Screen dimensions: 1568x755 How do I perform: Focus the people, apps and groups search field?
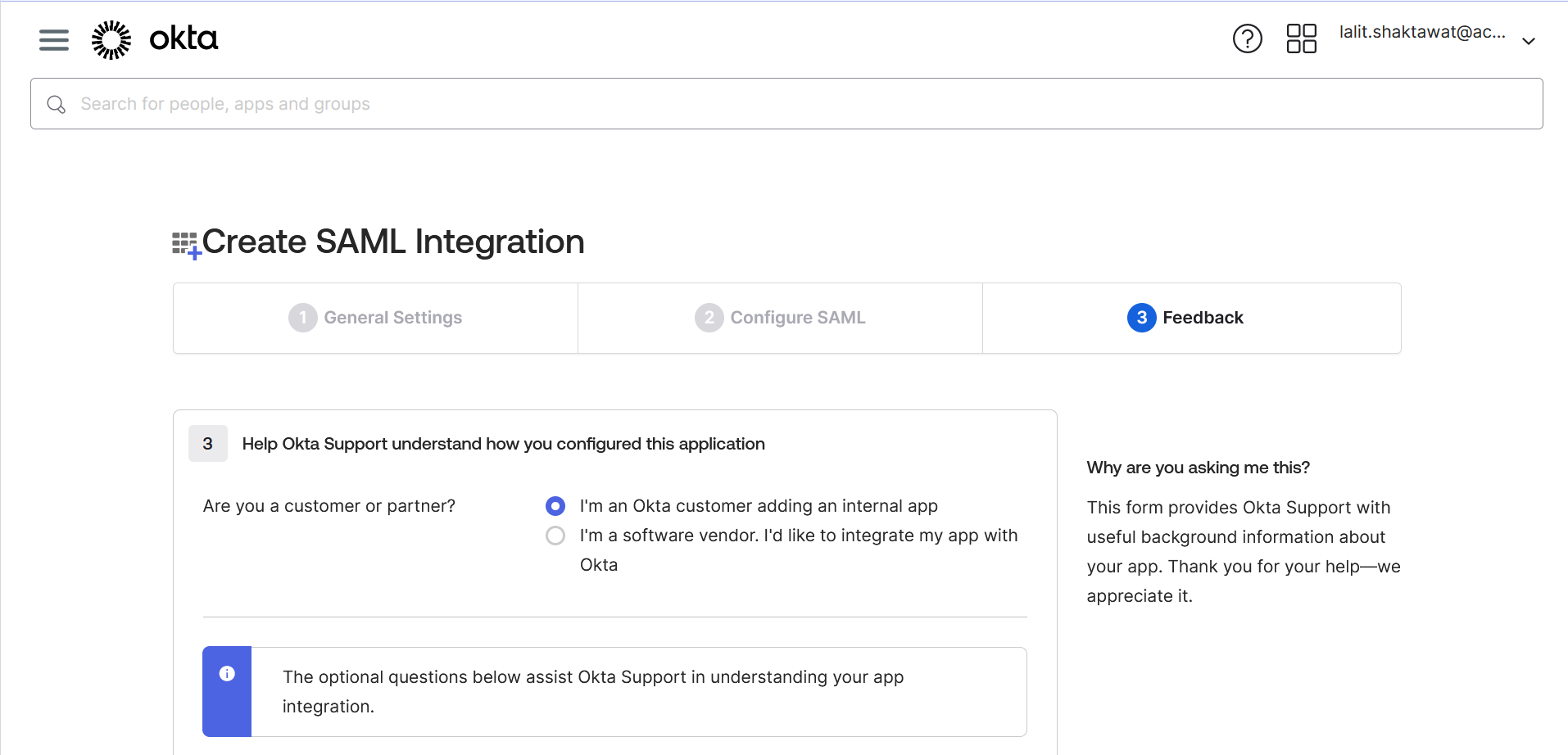(x=786, y=104)
